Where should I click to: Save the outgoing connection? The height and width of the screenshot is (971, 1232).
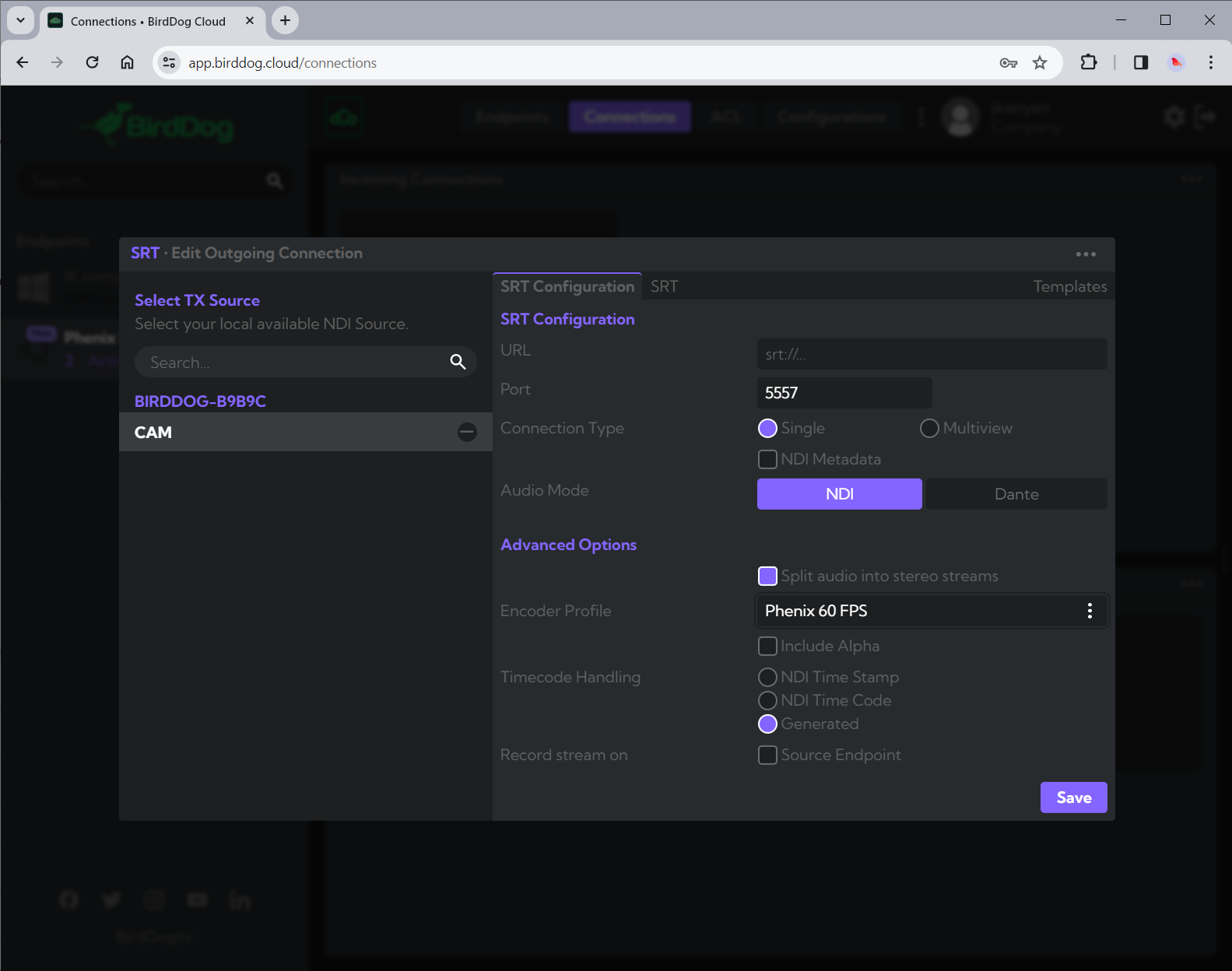[1073, 797]
